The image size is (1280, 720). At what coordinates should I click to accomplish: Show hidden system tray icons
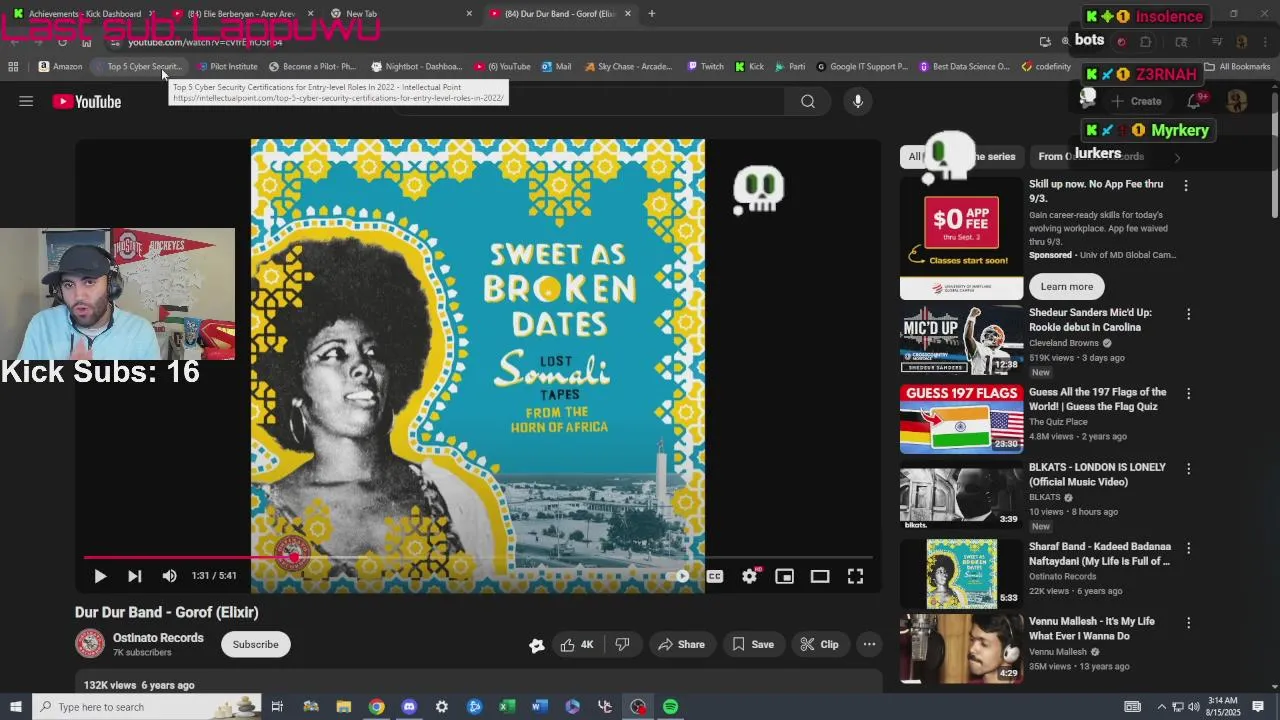coord(1161,707)
